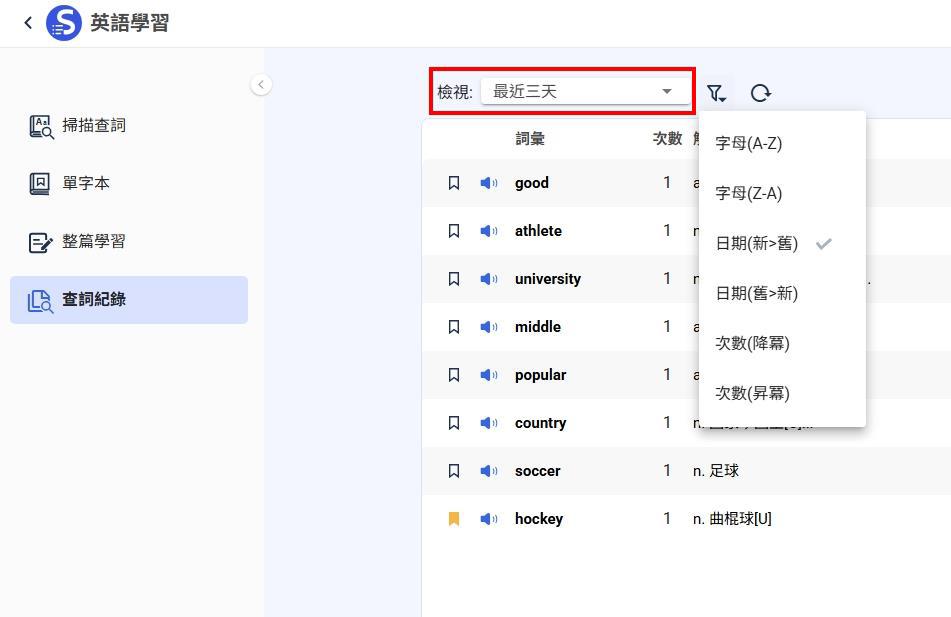Bookmark the word soccer
The image size is (951, 617).
pos(454,471)
